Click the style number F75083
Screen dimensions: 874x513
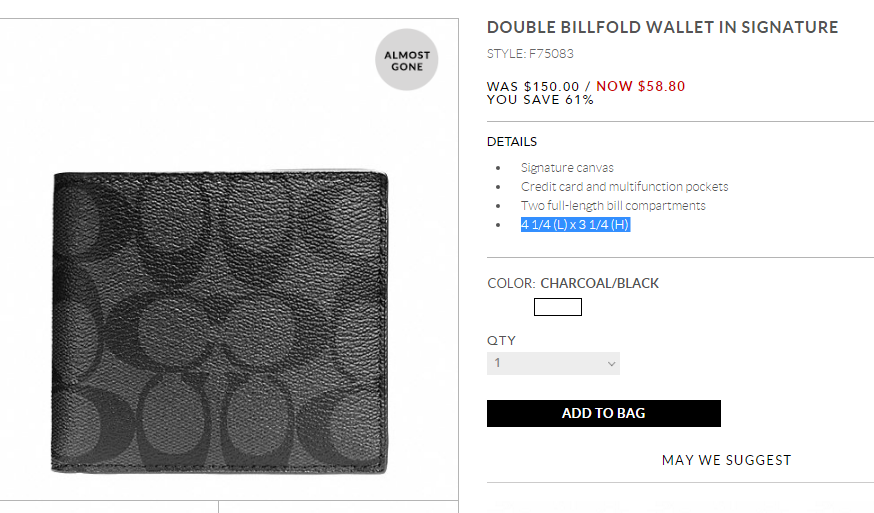point(530,54)
